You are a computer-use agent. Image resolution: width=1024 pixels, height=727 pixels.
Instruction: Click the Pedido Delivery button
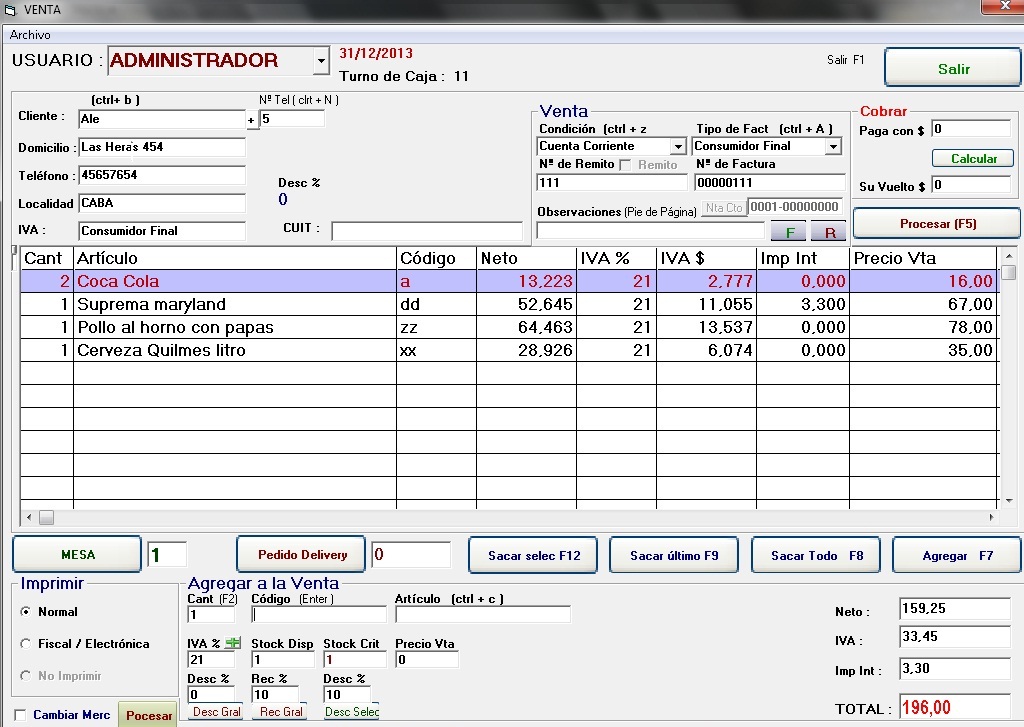point(302,555)
